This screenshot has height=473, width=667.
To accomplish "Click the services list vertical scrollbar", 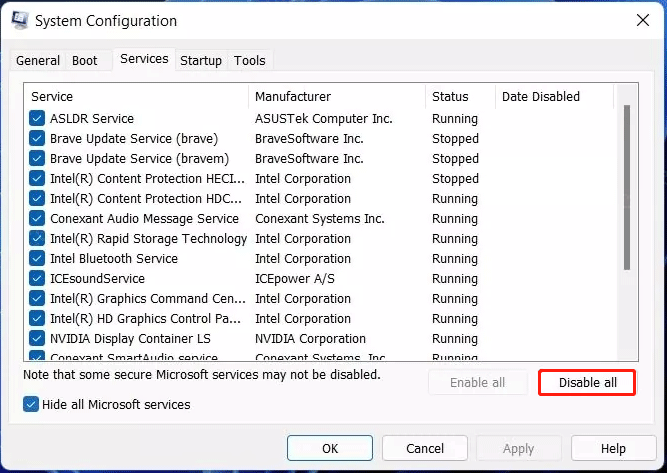I will pyautogui.click(x=627, y=187).
